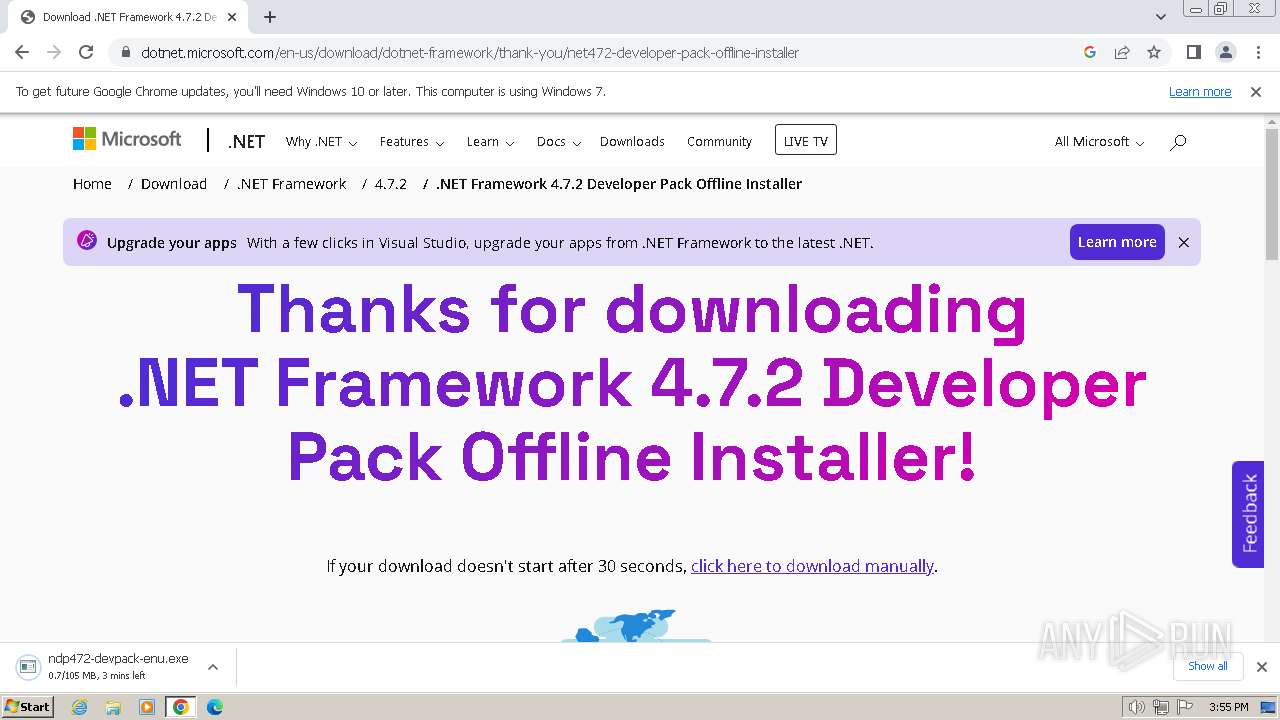Expand the ndp472-devpack-enu.exe download options arrow

tap(212, 666)
